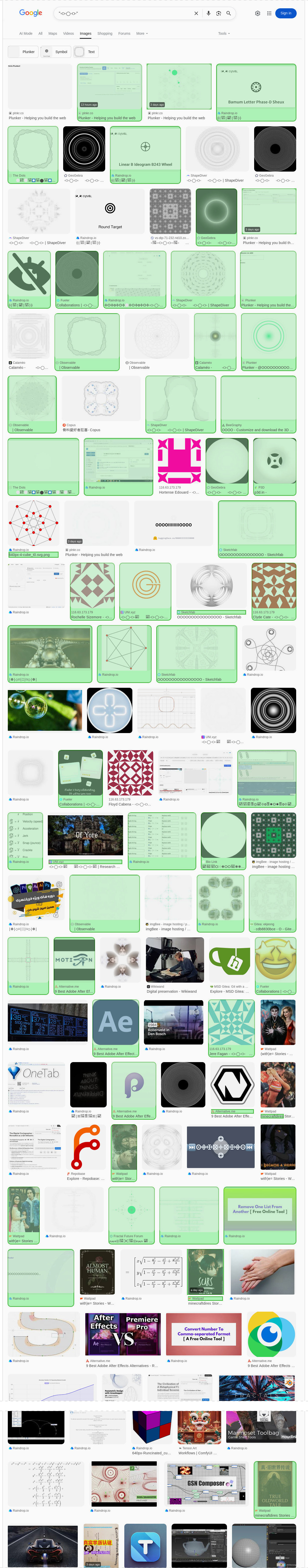Expand the Tools dropdown

coord(223,33)
